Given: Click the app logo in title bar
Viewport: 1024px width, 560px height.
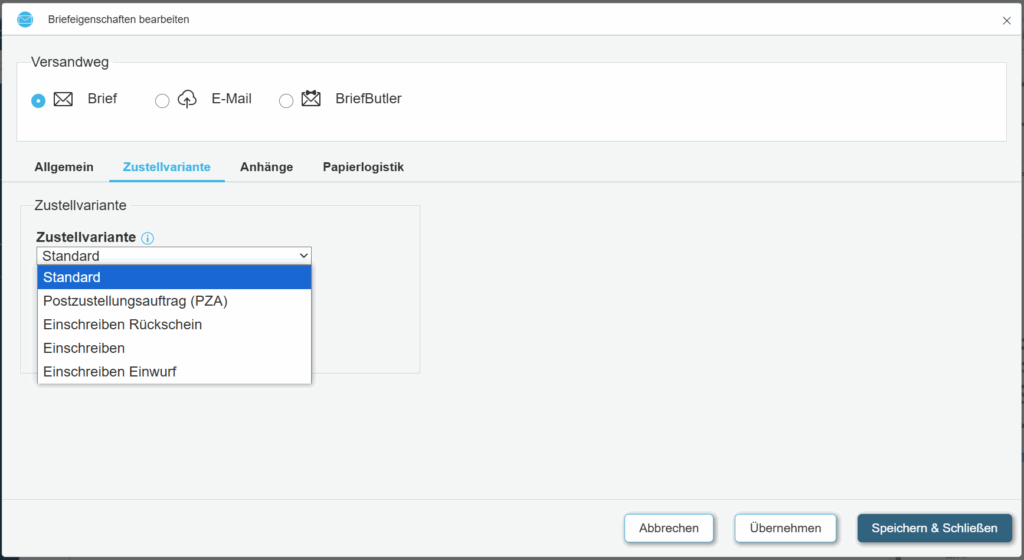Looking at the screenshot, I should tap(25, 19).
